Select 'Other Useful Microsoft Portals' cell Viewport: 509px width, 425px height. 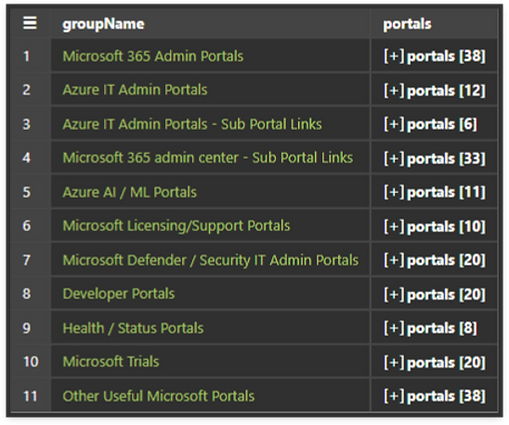(x=210, y=396)
